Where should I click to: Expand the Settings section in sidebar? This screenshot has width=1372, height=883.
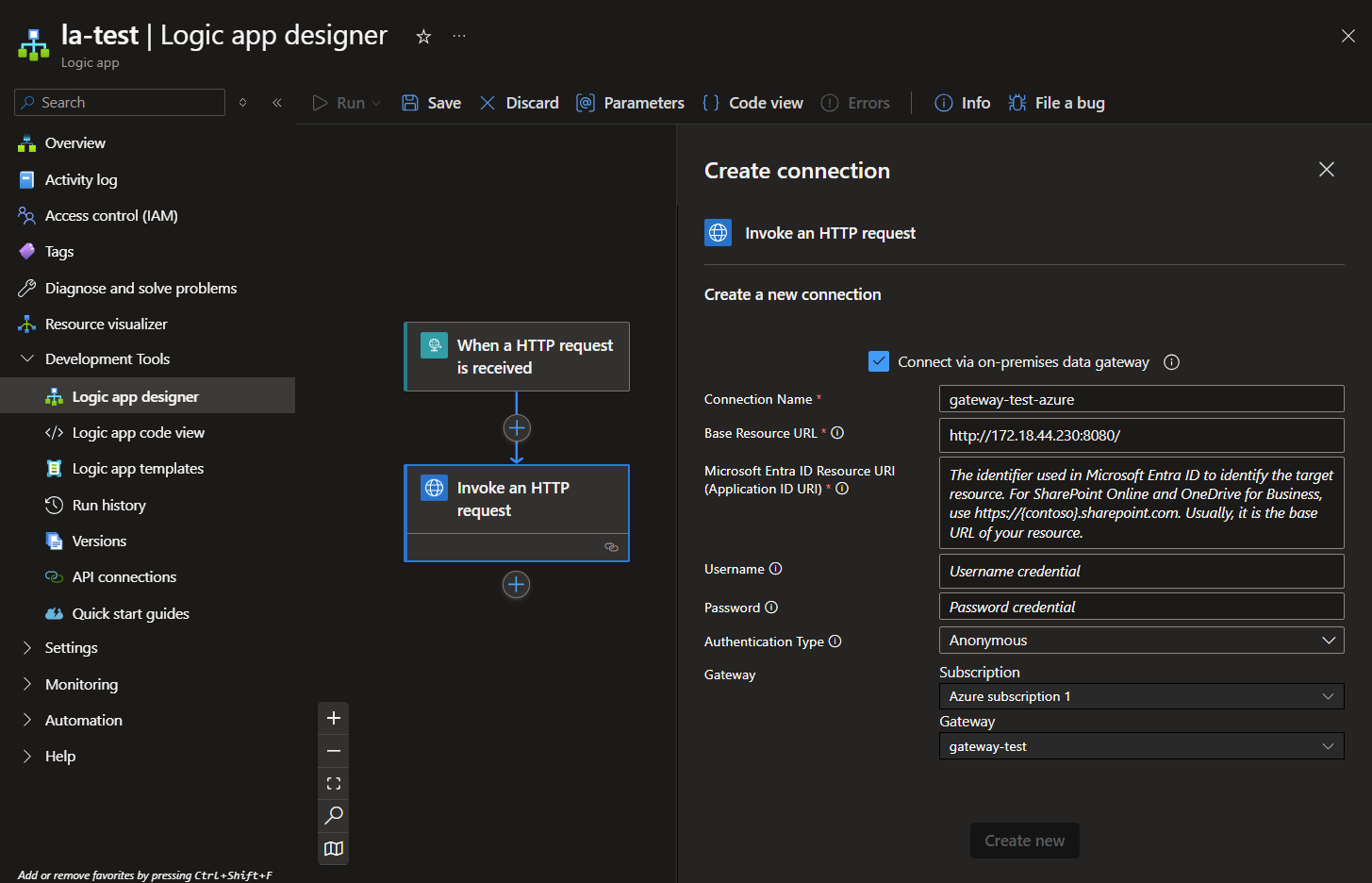coord(72,648)
